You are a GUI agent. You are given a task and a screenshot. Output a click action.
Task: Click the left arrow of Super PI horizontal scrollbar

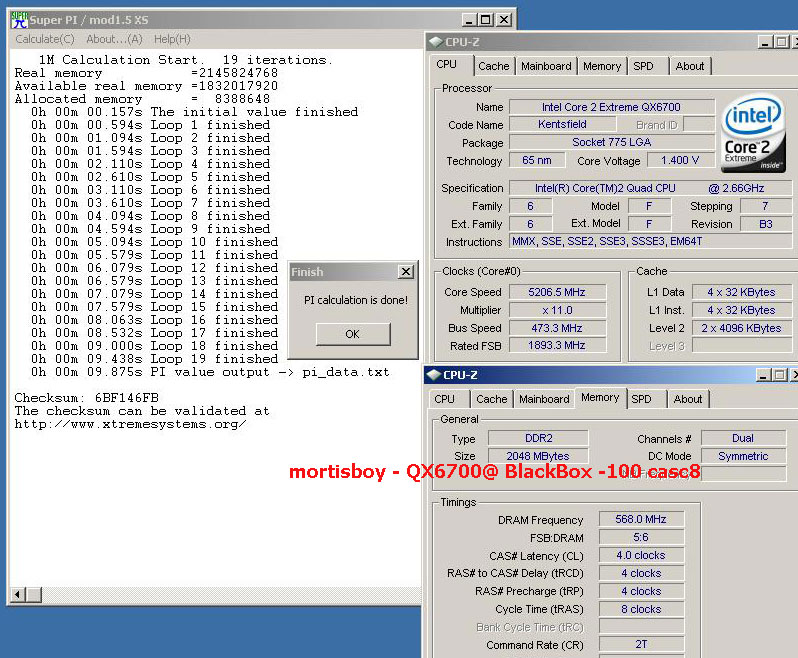pos(19,594)
